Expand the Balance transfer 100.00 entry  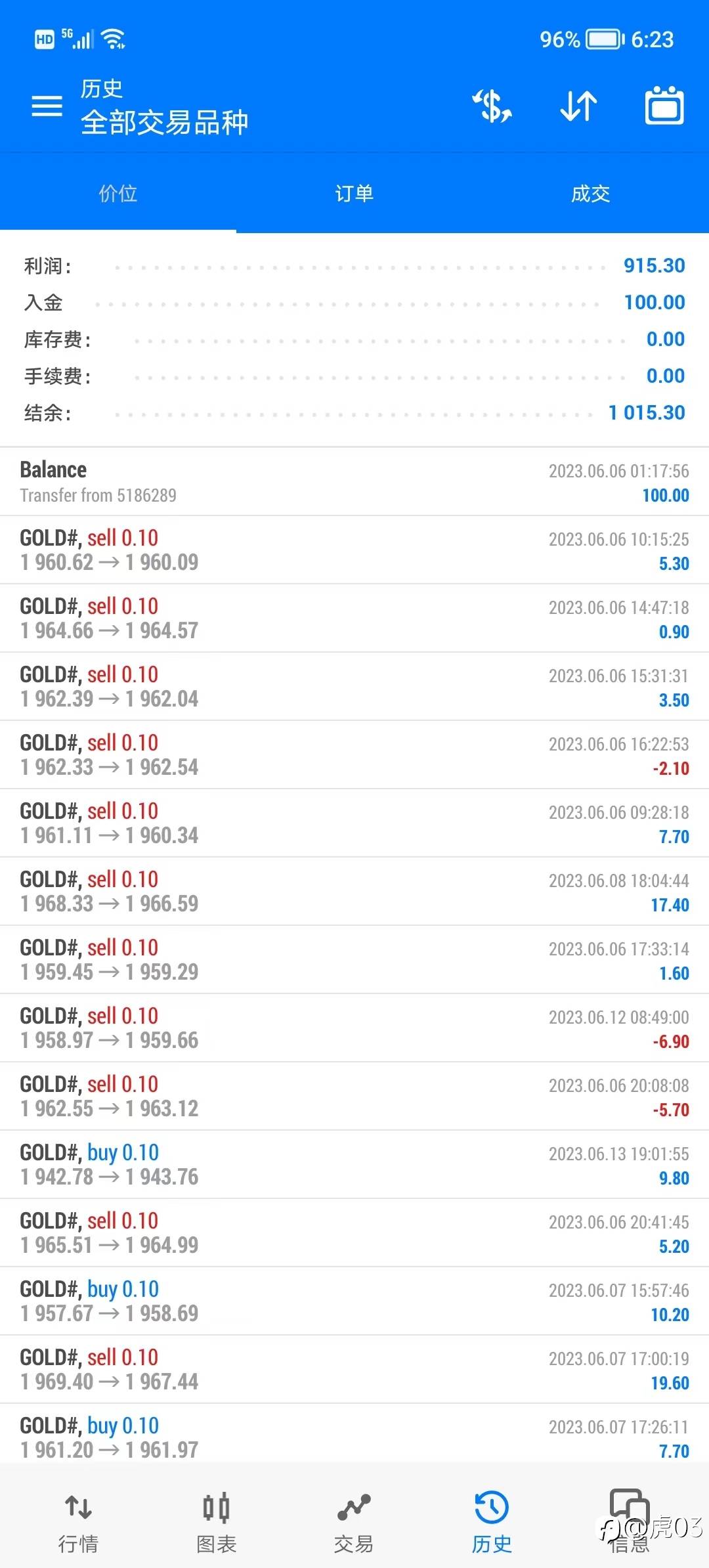pyautogui.click(x=354, y=482)
